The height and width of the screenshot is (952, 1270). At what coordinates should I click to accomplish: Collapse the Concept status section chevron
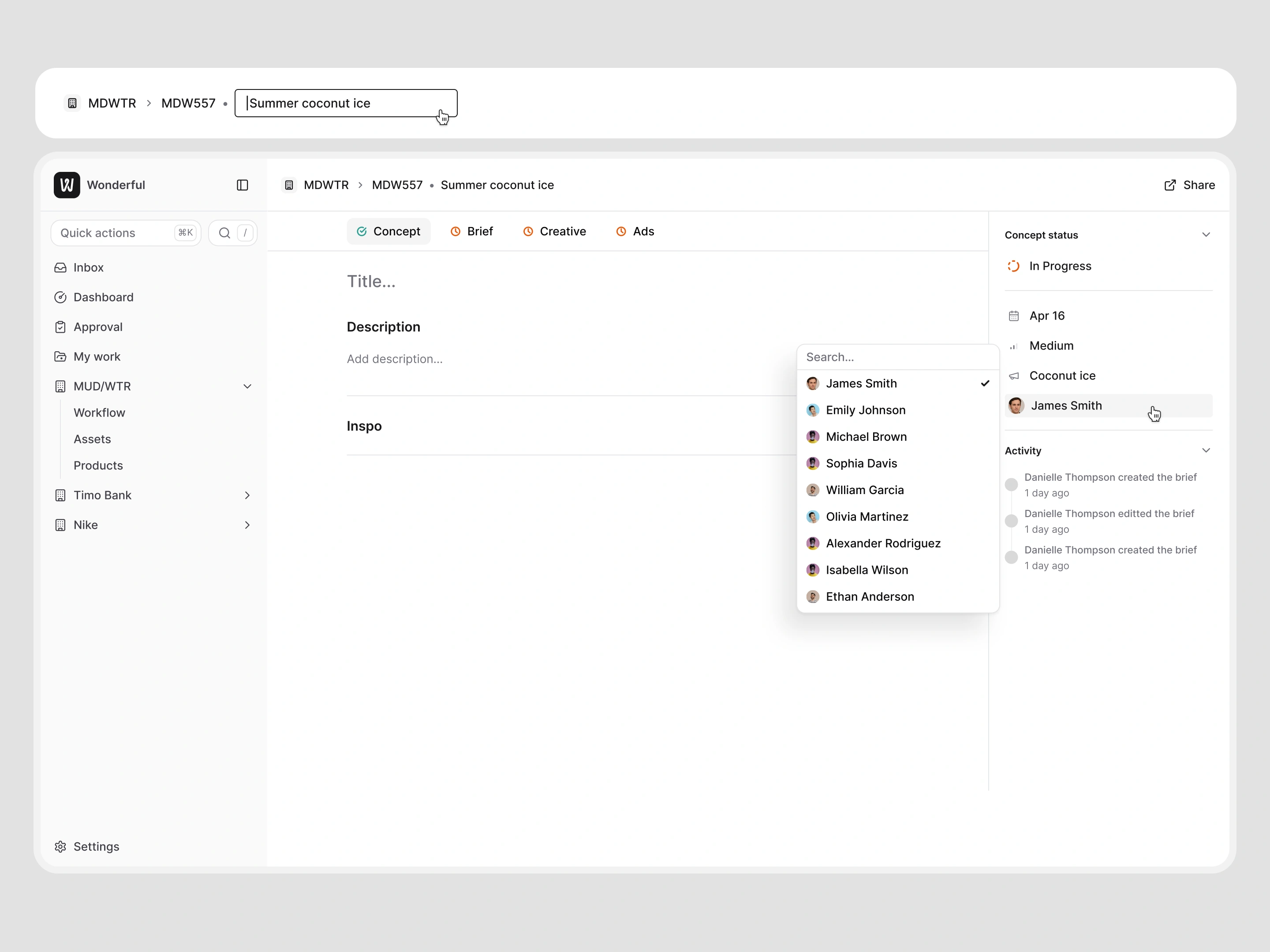pyautogui.click(x=1206, y=235)
